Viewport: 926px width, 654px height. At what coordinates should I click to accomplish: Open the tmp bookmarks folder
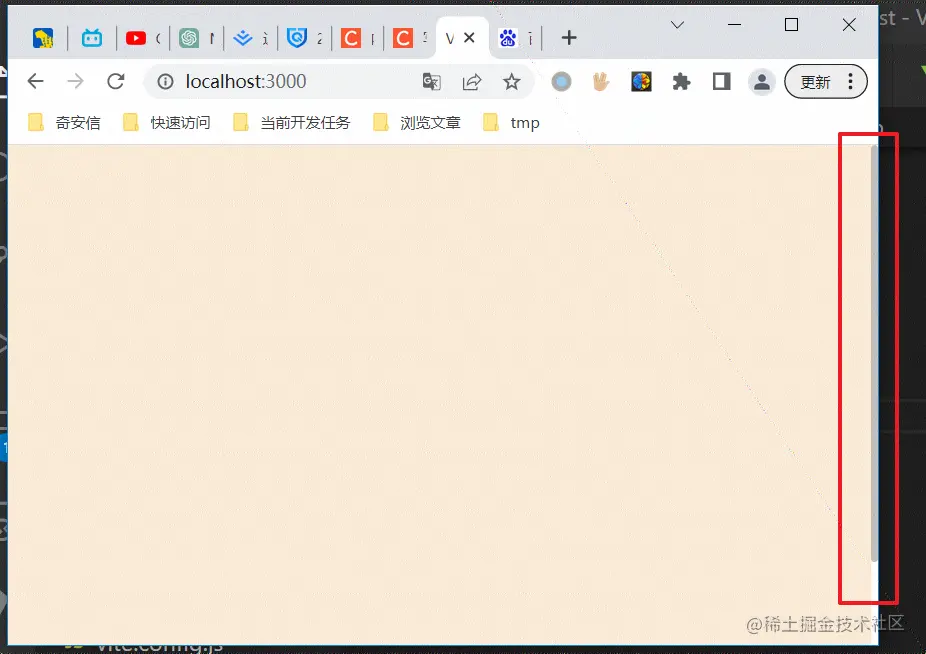coord(522,121)
